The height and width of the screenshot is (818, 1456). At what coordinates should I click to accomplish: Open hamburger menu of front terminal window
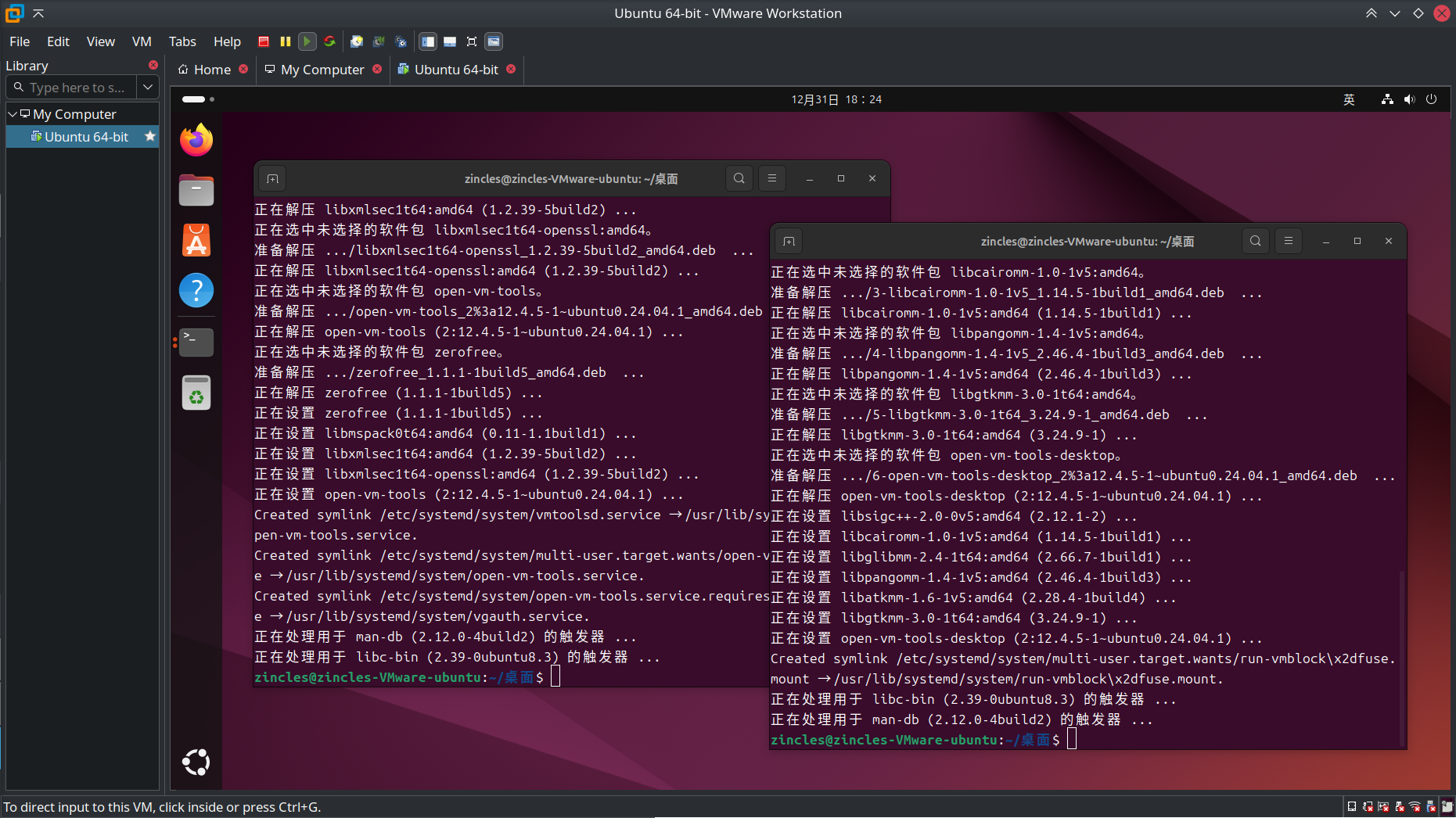pos(1289,241)
